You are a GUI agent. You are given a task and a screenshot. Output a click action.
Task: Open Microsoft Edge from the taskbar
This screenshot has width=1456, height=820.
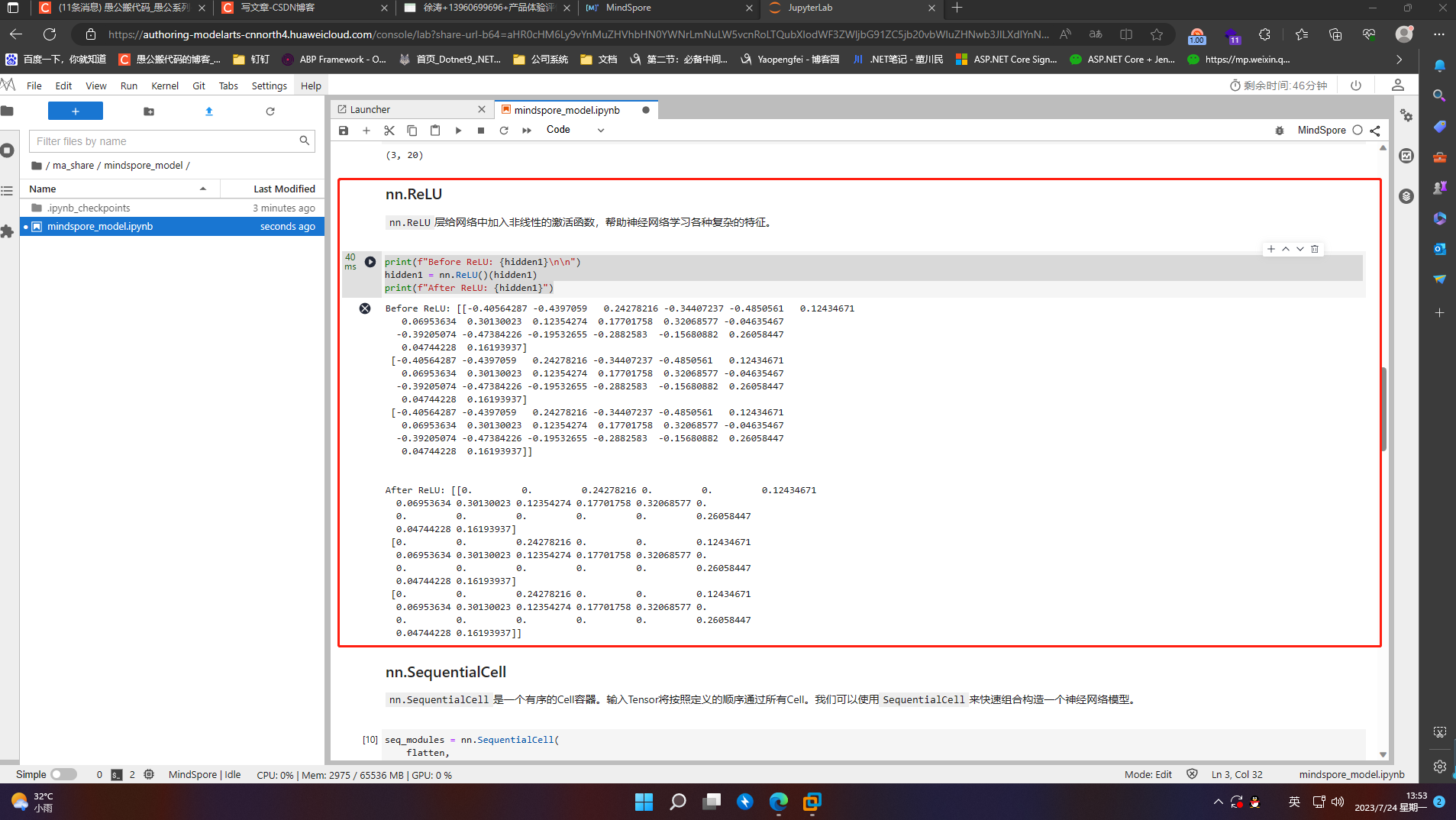778,802
